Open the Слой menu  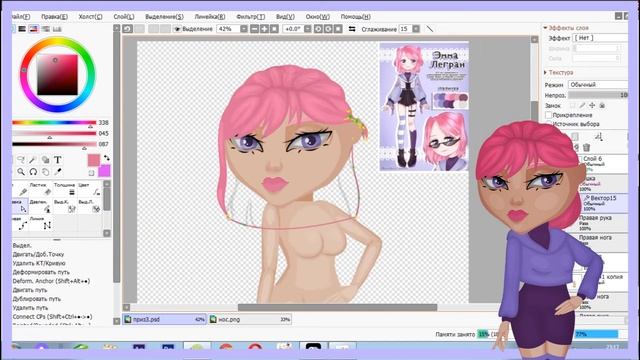click(x=124, y=17)
